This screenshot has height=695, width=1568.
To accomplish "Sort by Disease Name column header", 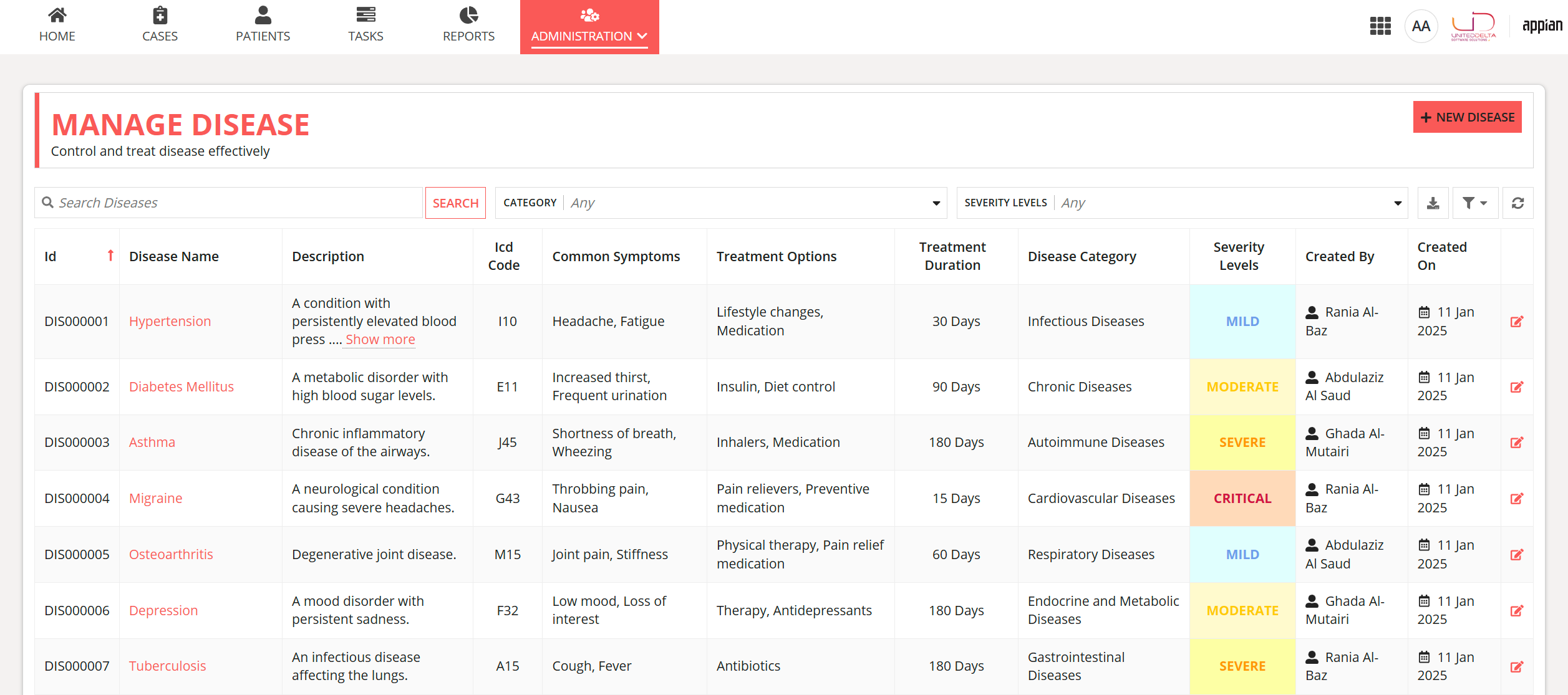I will [x=174, y=257].
